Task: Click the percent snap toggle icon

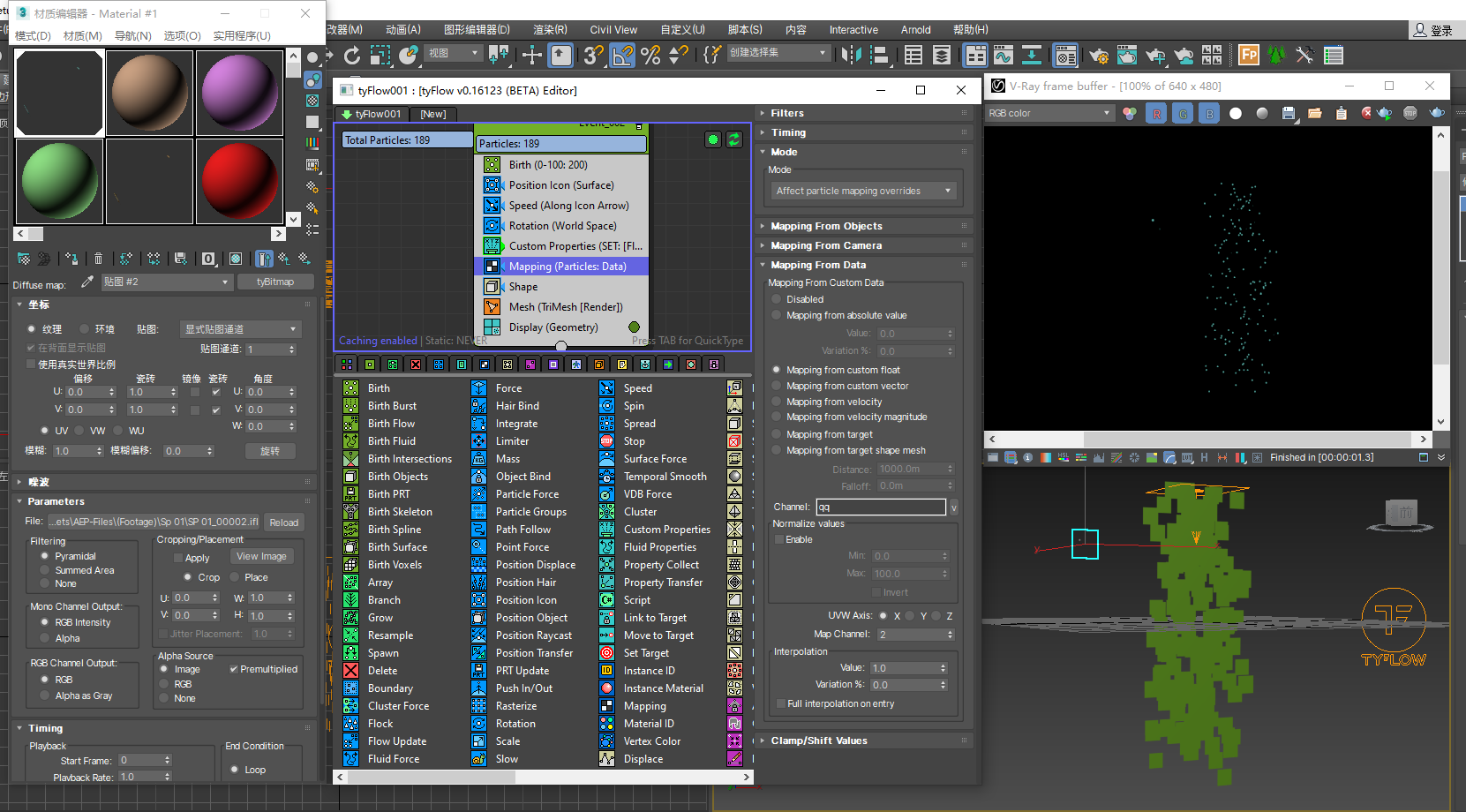Action: pyautogui.click(x=651, y=56)
